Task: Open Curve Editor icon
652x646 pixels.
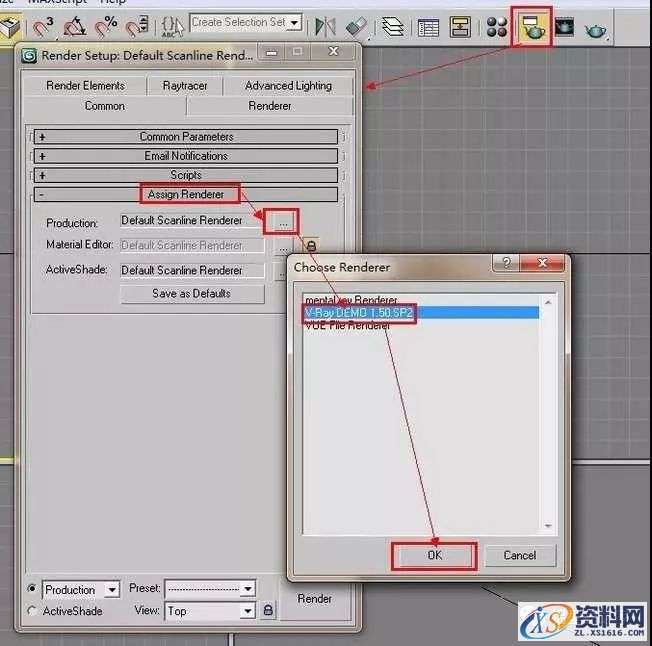Action: [x=428, y=27]
